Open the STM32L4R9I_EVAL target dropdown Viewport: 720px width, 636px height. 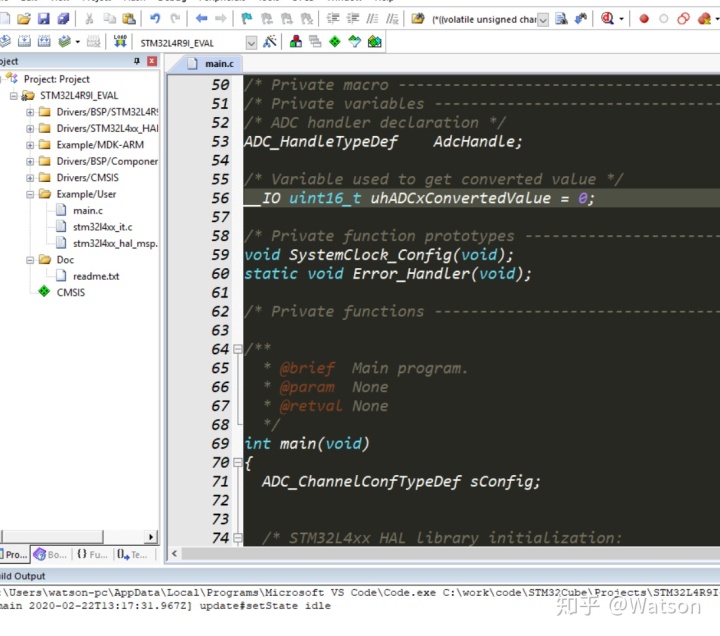pyautogui.click(x=251, y=43)
